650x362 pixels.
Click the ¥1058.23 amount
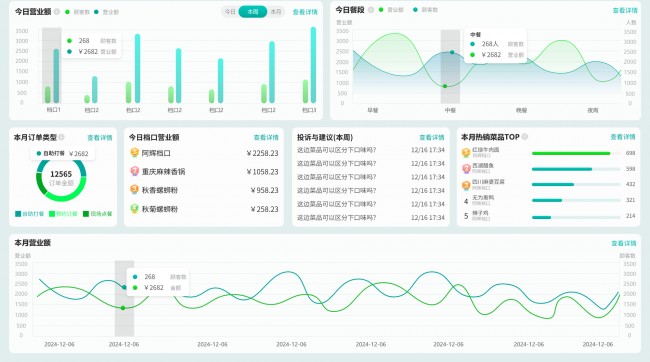[x=262, y=172]
